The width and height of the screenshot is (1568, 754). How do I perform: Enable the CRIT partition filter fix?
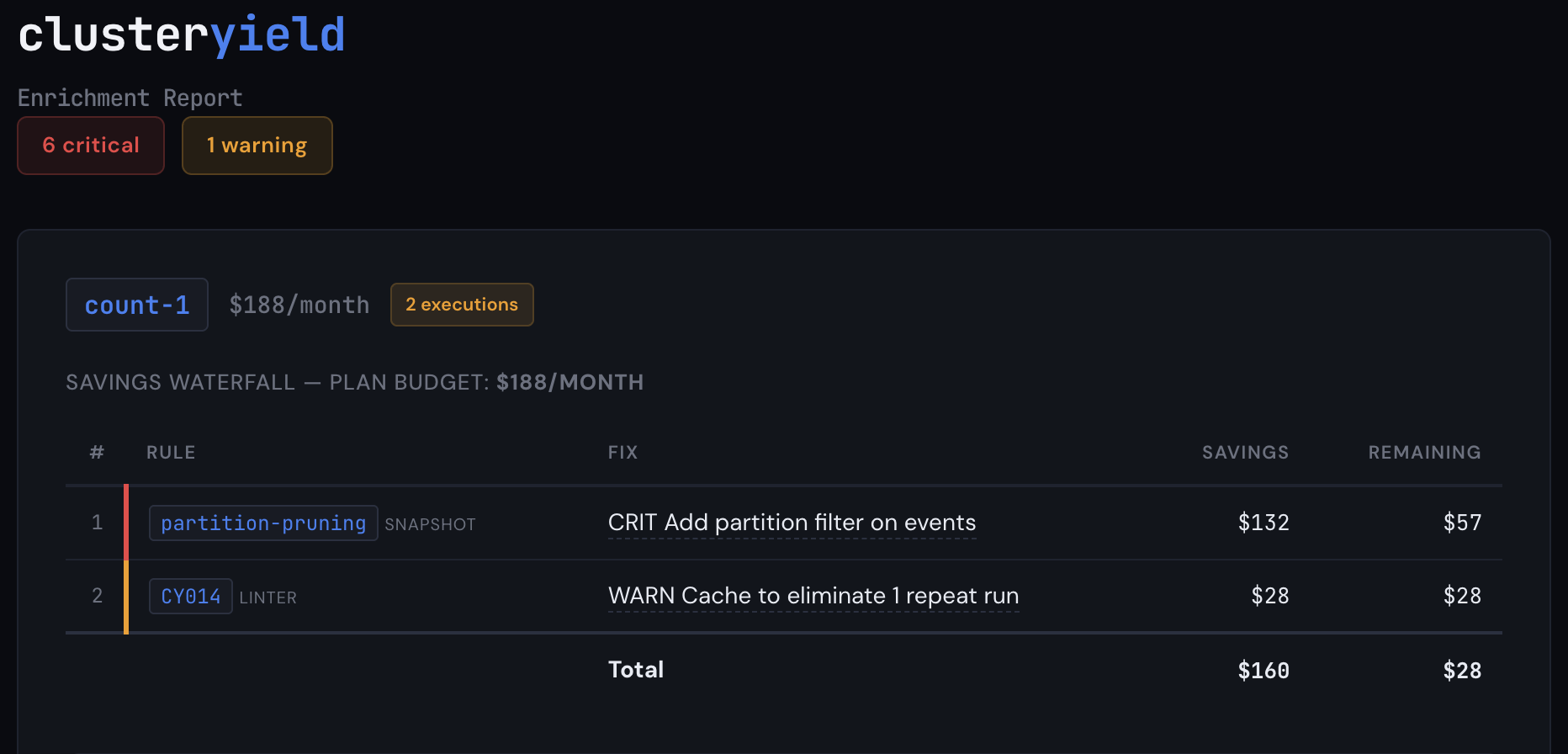792,523
